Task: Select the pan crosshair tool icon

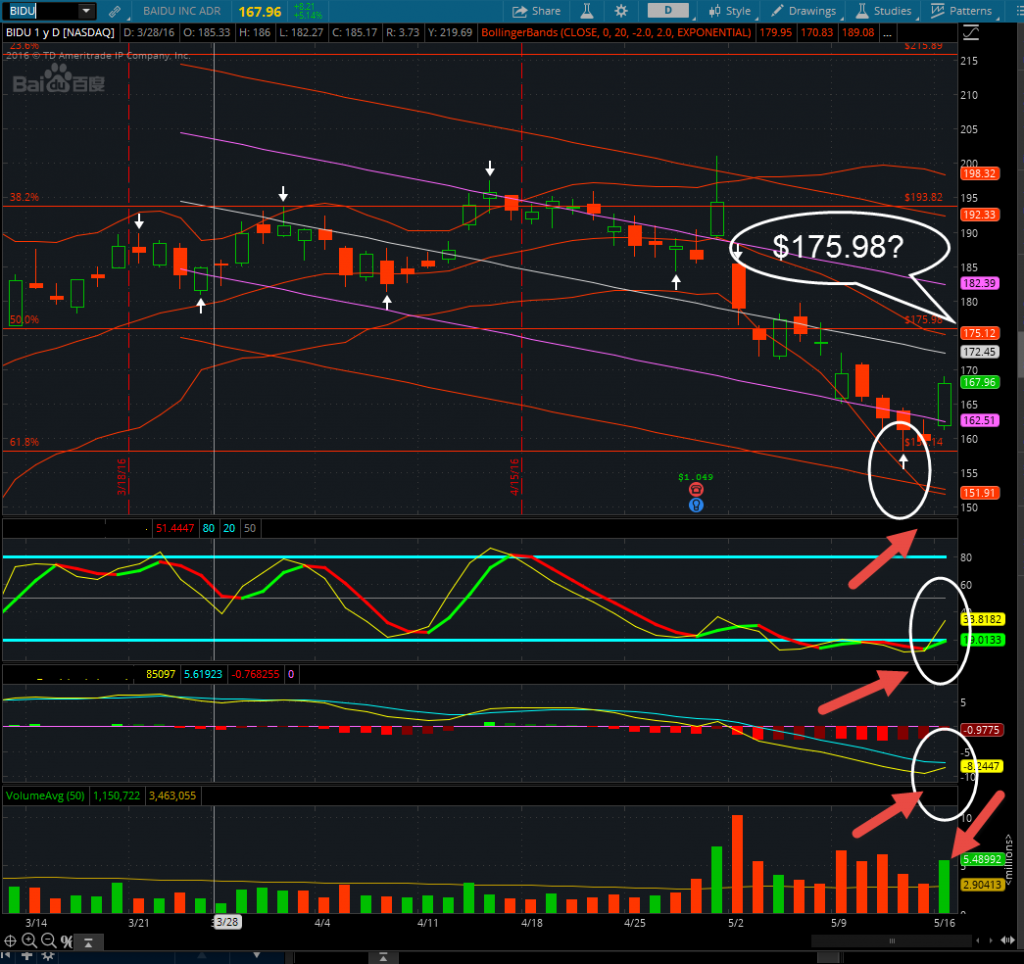Action: pos(10,940)
